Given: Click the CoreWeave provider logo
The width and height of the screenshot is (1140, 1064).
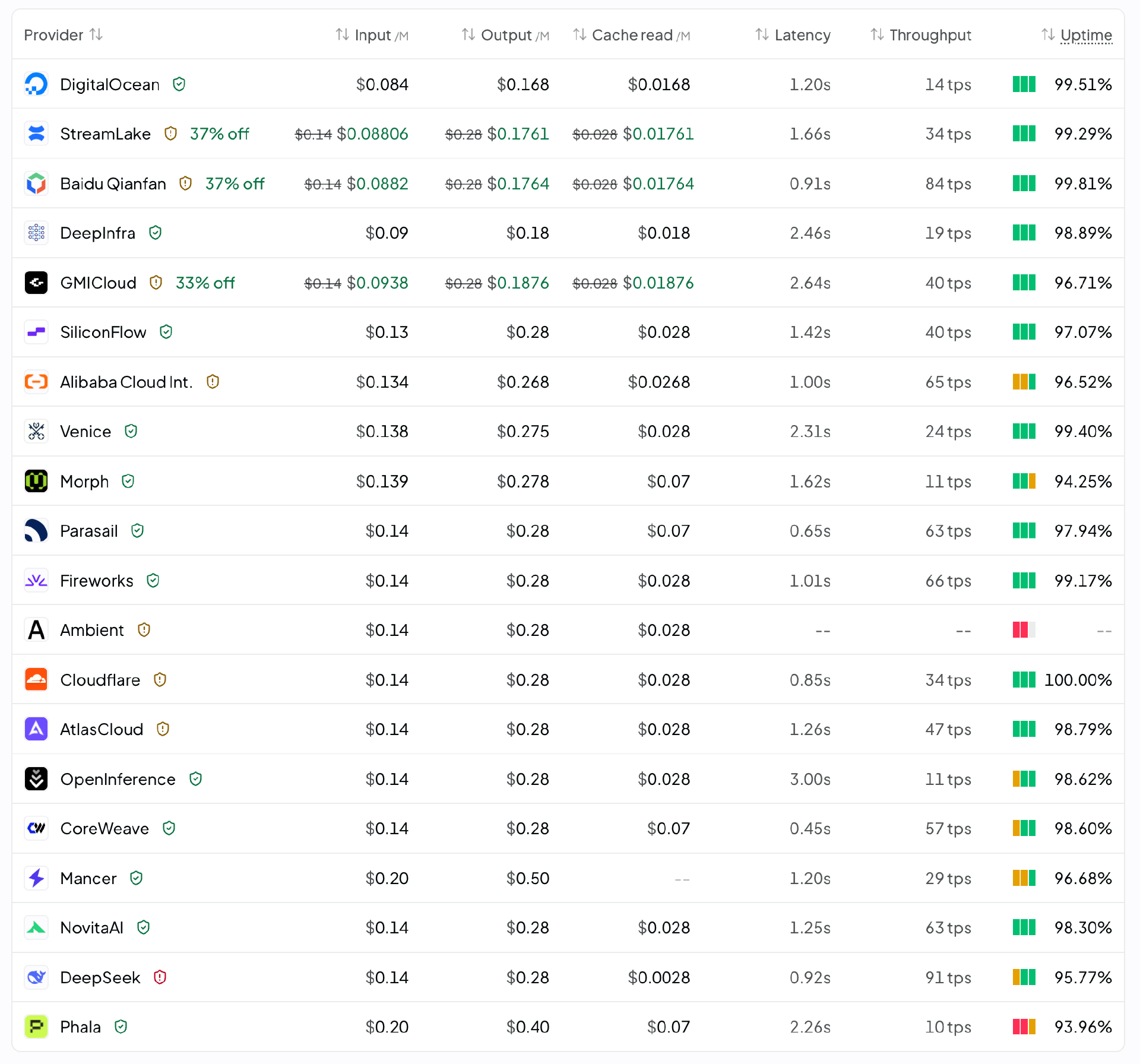Looking at the screenshot, I should pos(36,828).
